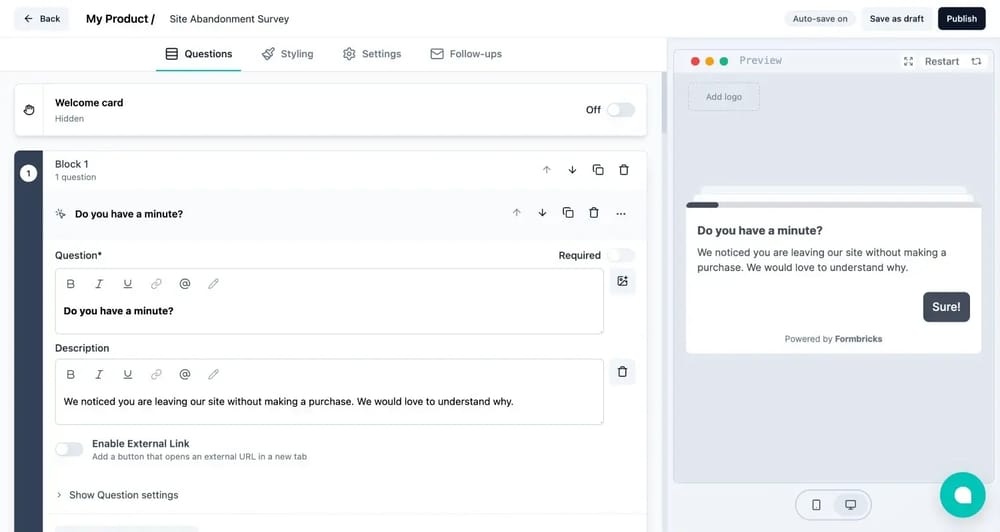Switch preview to mobile device icon
Image resolution: width=1000 pixels, height=532 pixels.
(x=816, y=505)
